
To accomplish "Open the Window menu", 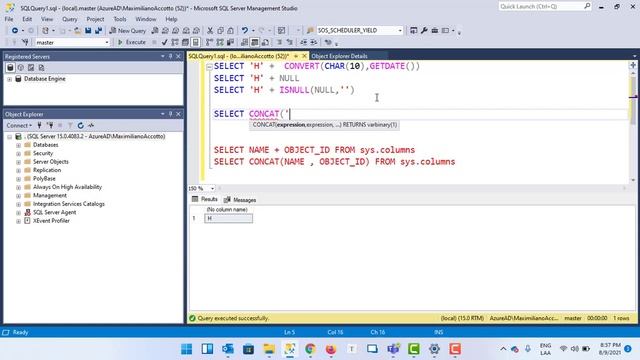I will coord(145,19).
